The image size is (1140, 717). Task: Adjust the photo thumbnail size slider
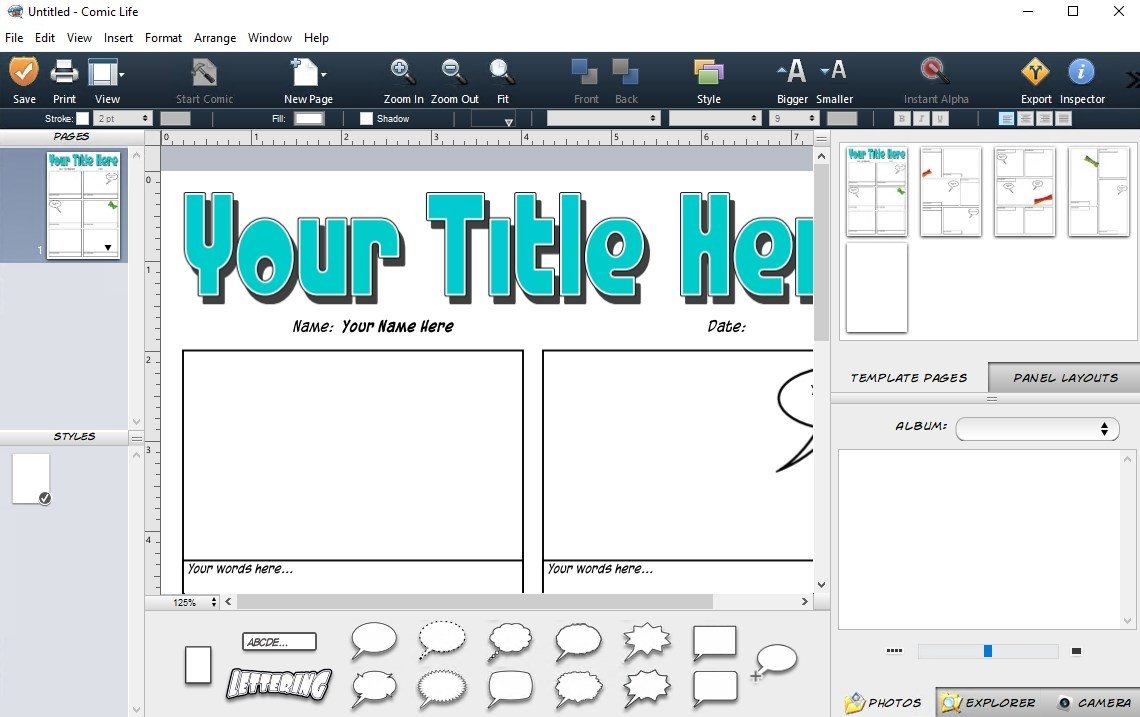[x=987, y=651]
